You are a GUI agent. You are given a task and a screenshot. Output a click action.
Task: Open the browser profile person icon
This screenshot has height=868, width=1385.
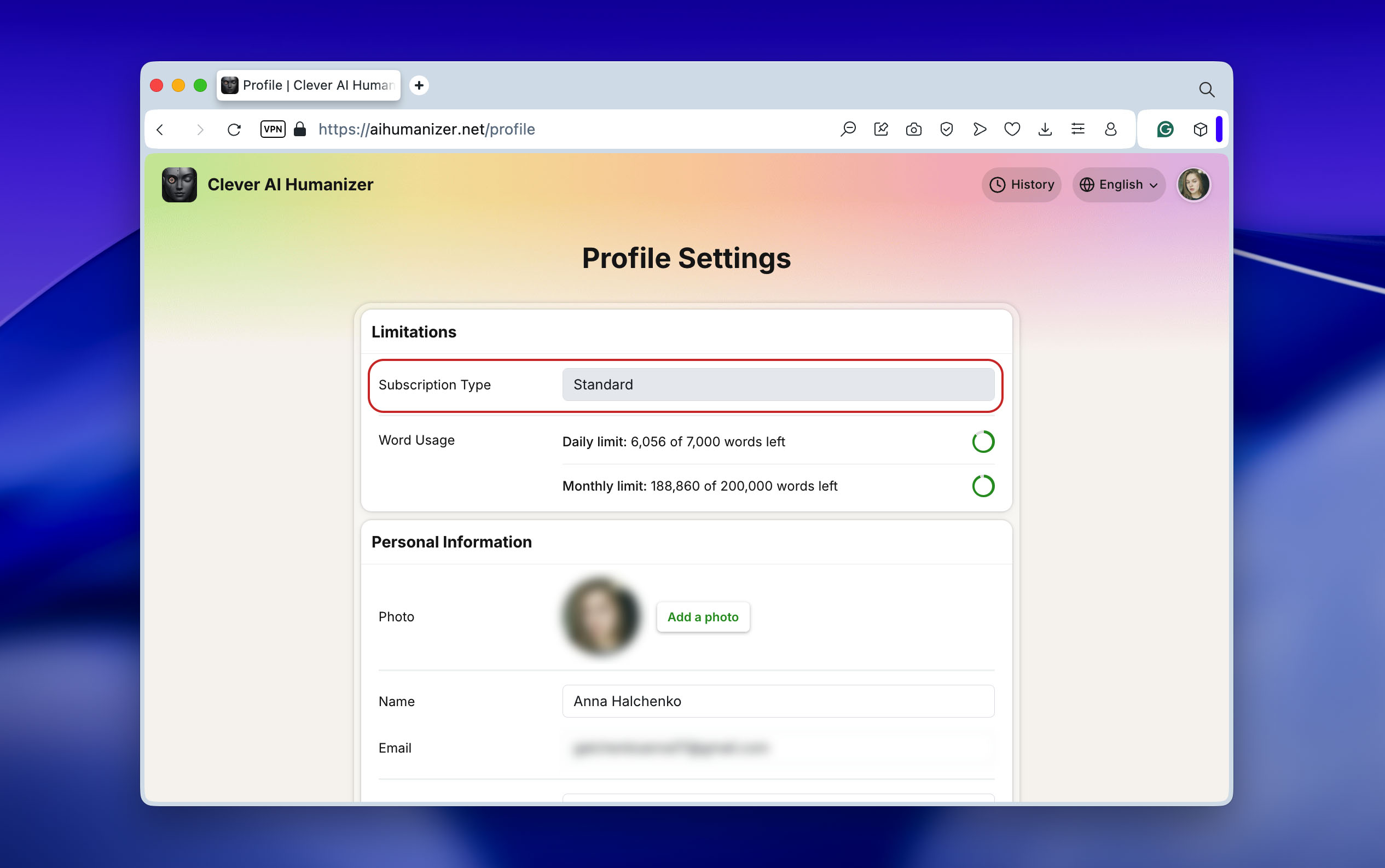[x=1110, y=129]
